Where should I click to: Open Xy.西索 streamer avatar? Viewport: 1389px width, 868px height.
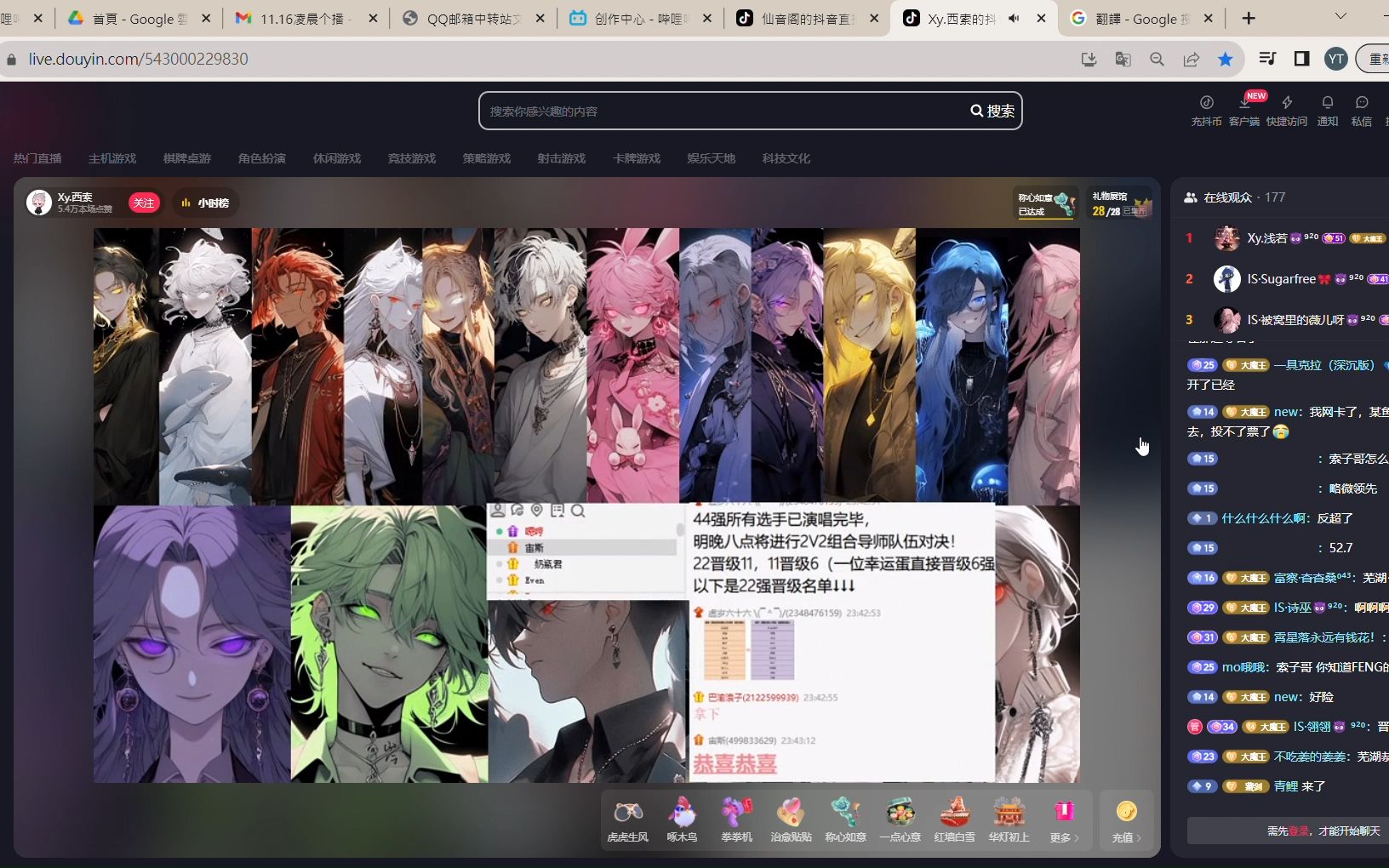tap(39, 203)
